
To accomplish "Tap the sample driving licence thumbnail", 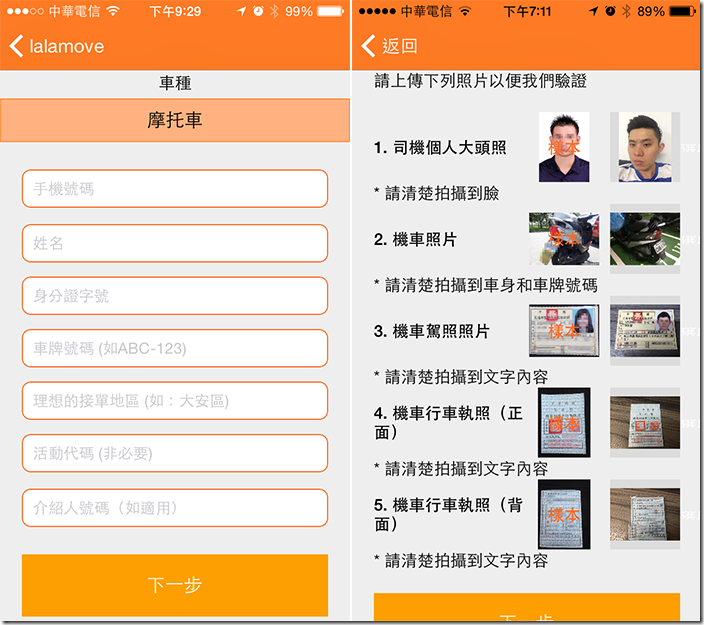I will pyautogui.click(x=564, y=331).
